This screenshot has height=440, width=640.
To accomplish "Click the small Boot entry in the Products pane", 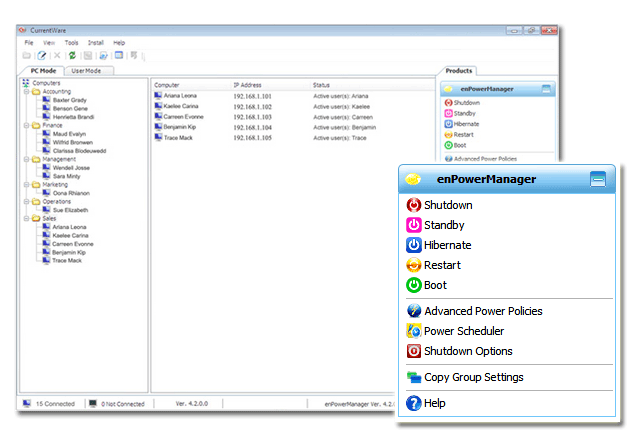I will (455, 145).
